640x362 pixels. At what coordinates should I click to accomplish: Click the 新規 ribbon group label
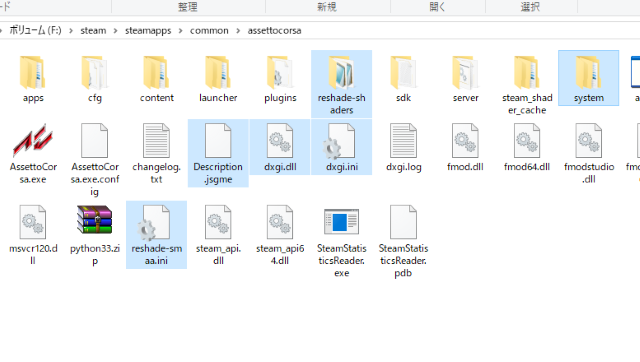tap(327, 7)
